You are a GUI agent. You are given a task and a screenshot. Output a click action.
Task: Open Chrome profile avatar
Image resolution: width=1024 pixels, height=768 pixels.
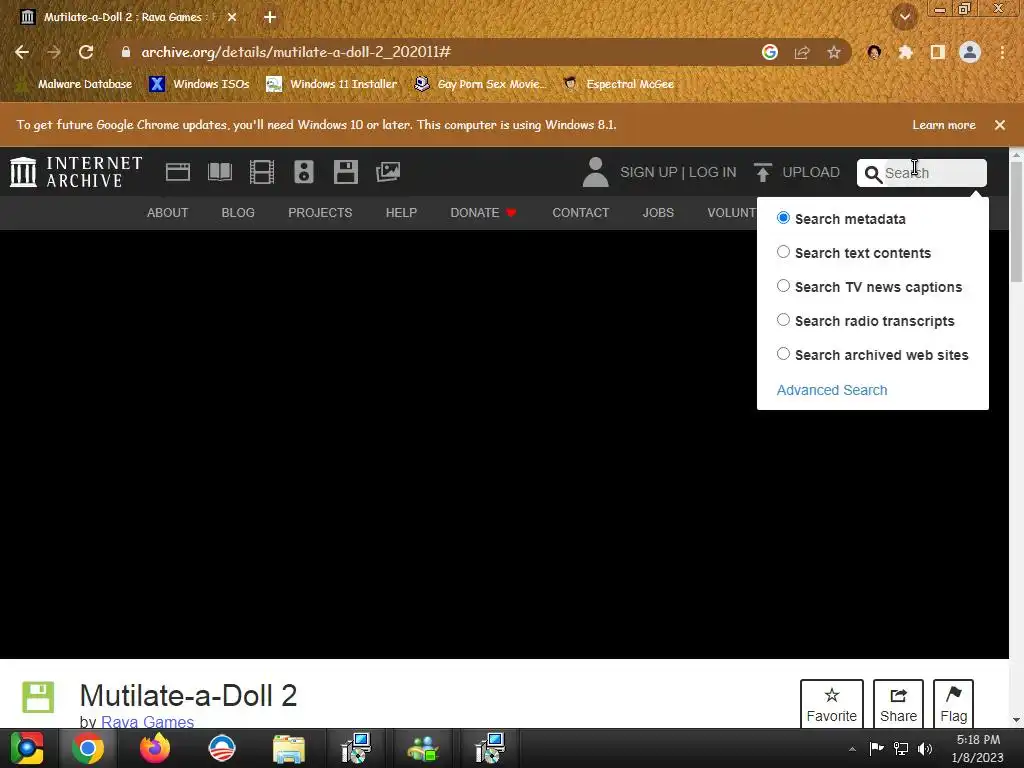(x=970, y=52)
